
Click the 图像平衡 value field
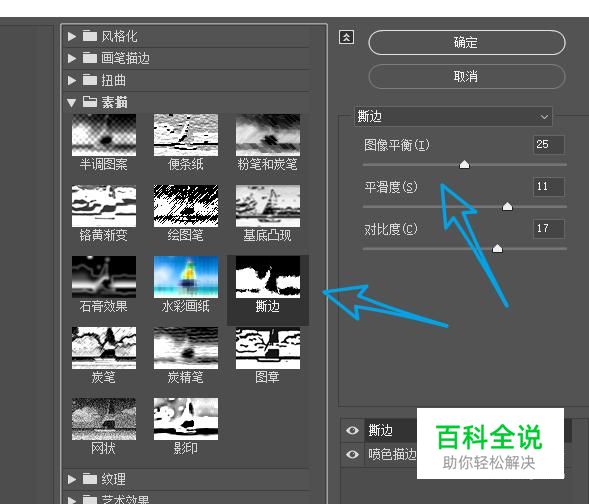(548, 145)
